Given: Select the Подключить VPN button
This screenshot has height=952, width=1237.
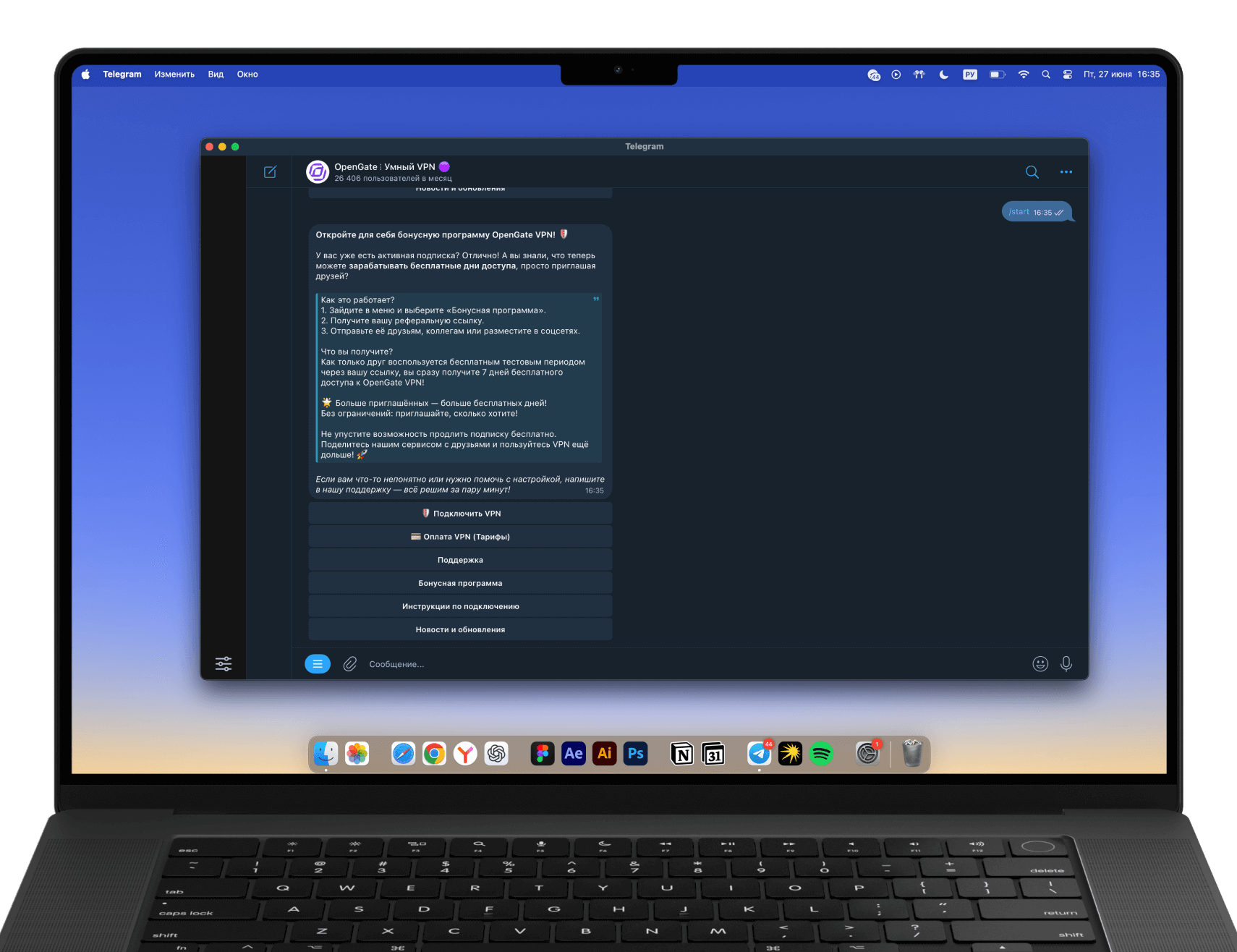Looking at the screenshot, I should pyautogui.click(x=460, y=514).
